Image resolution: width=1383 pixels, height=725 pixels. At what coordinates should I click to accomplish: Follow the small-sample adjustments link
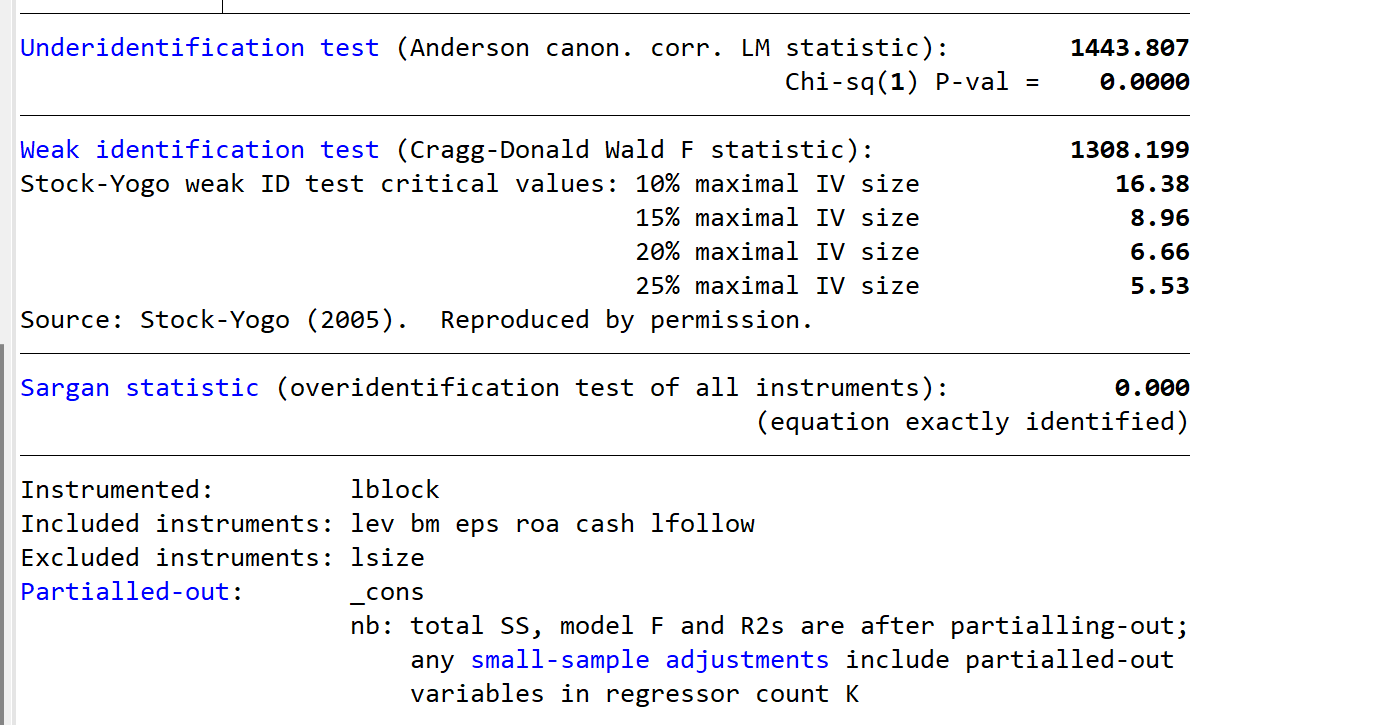(650, 660)
